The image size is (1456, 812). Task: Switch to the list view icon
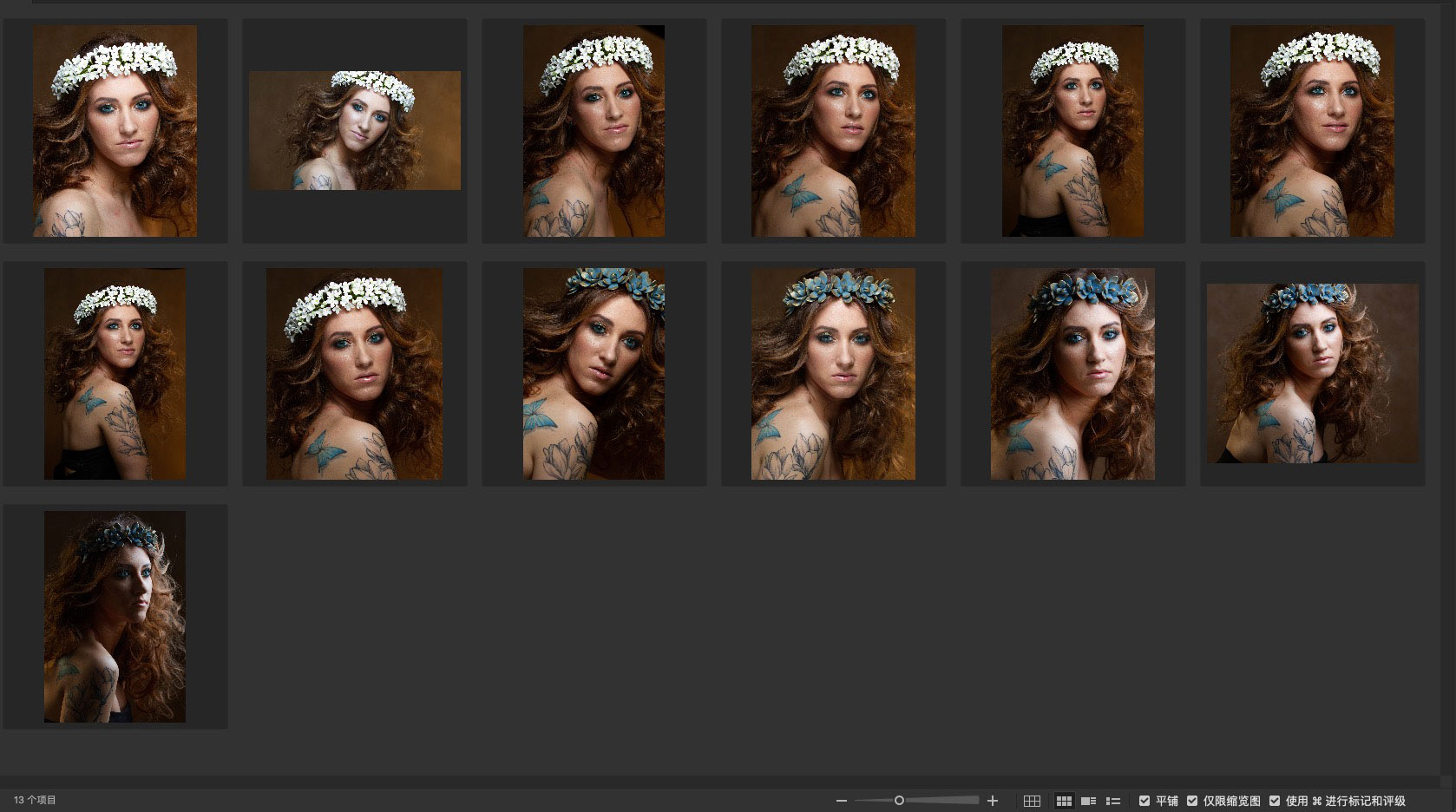point(1113,801)
